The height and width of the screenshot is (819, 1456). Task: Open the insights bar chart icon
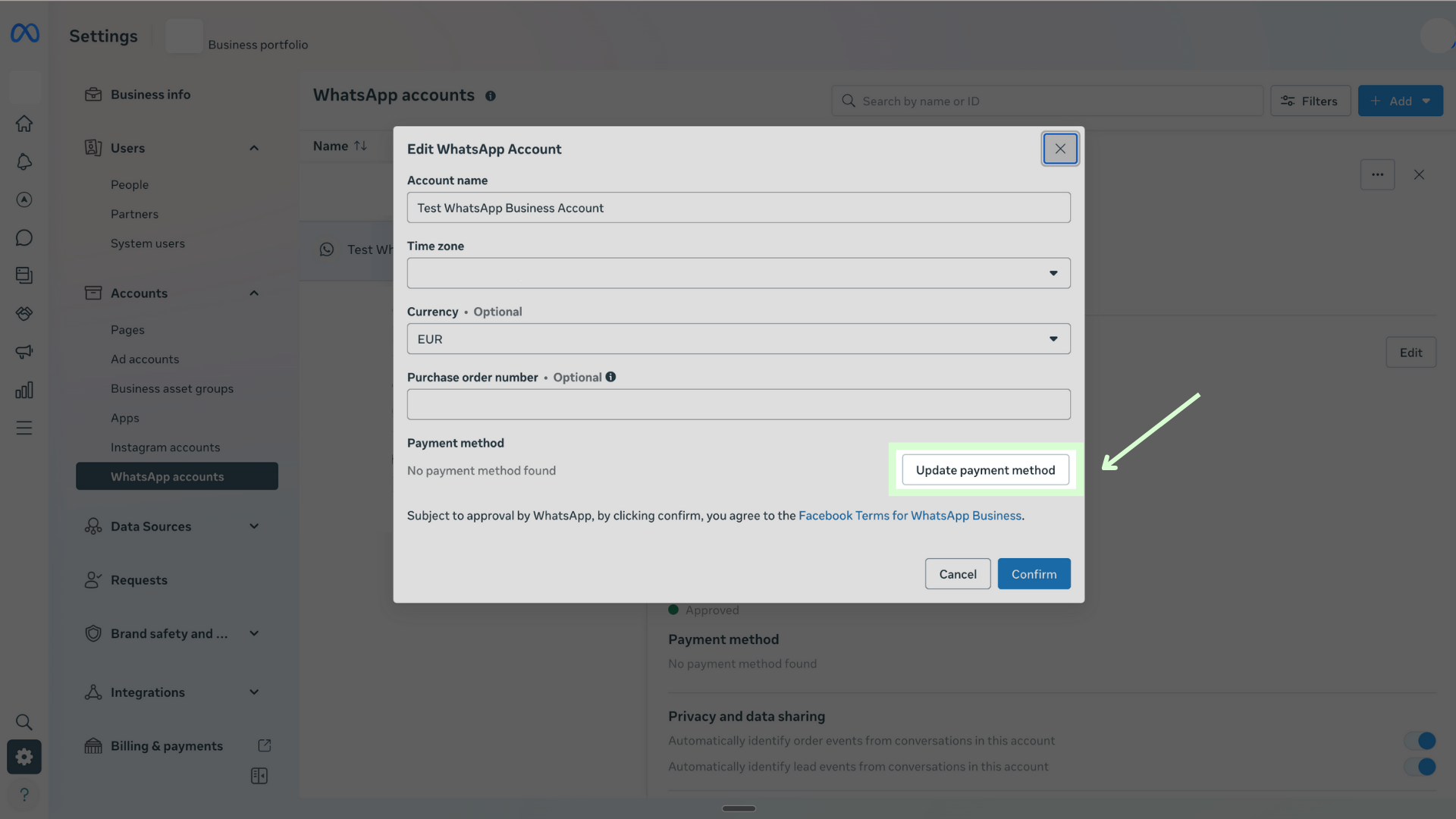(x=24, y=390)
